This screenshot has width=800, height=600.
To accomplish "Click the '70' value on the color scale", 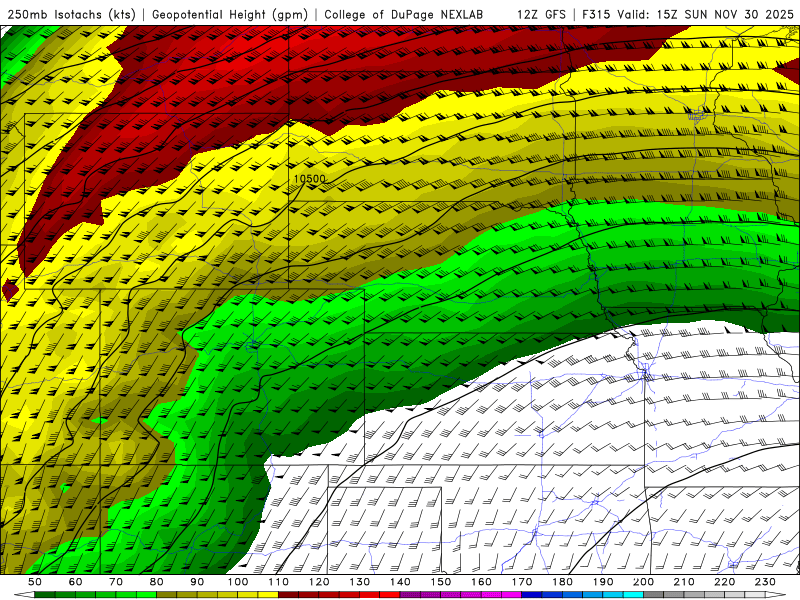I will (x=116, y=582).
